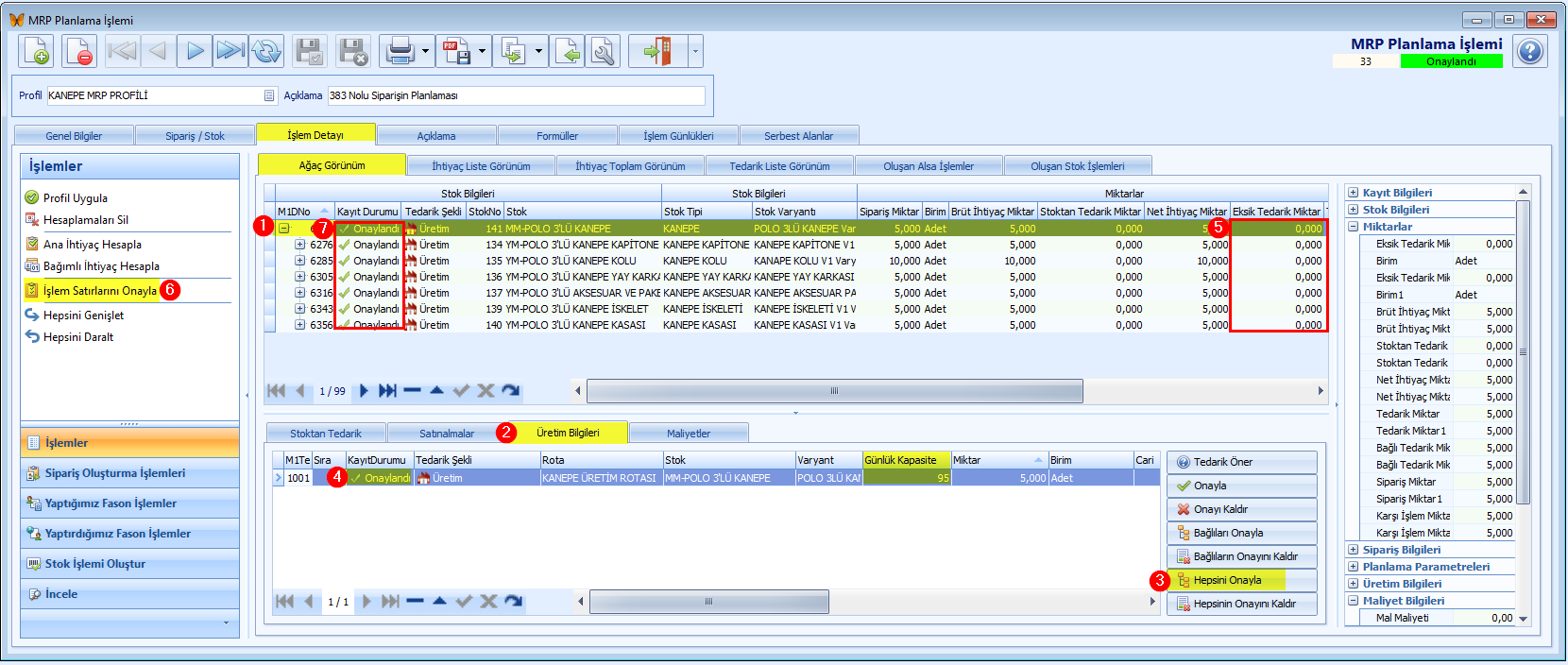The height and width of the screenshot is (665, 1568).
Task: Open PDF export dropdown arrow
Action: tap(482, 51)
